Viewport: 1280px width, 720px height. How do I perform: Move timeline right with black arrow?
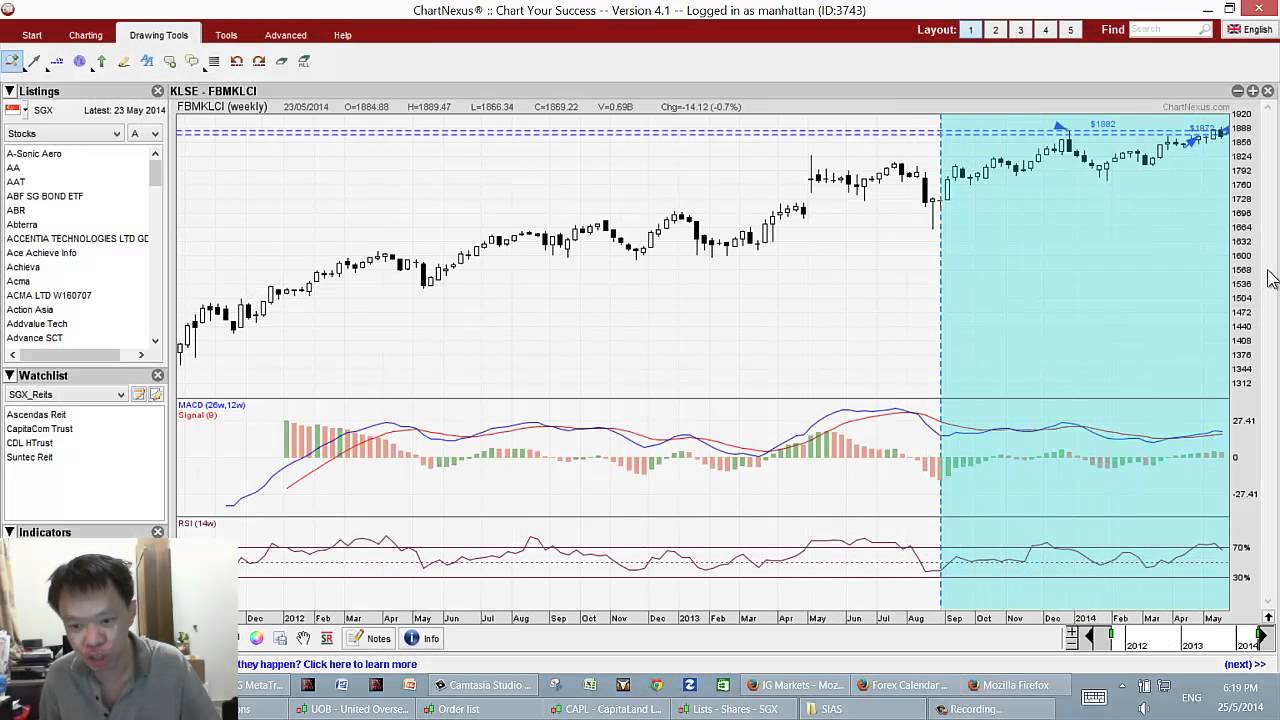pos(1261,637)
